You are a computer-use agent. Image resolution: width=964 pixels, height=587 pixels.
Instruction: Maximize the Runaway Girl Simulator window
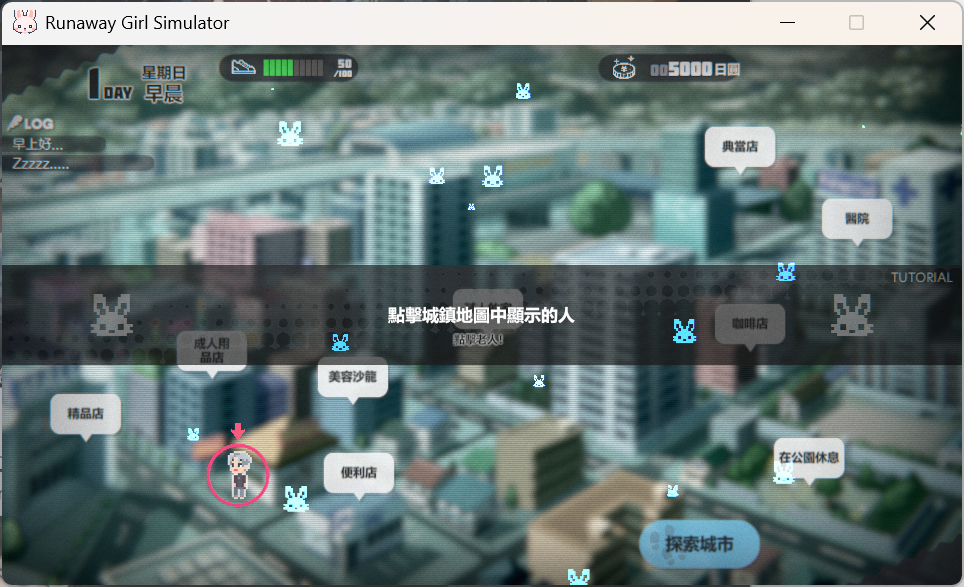coord(856,22)
